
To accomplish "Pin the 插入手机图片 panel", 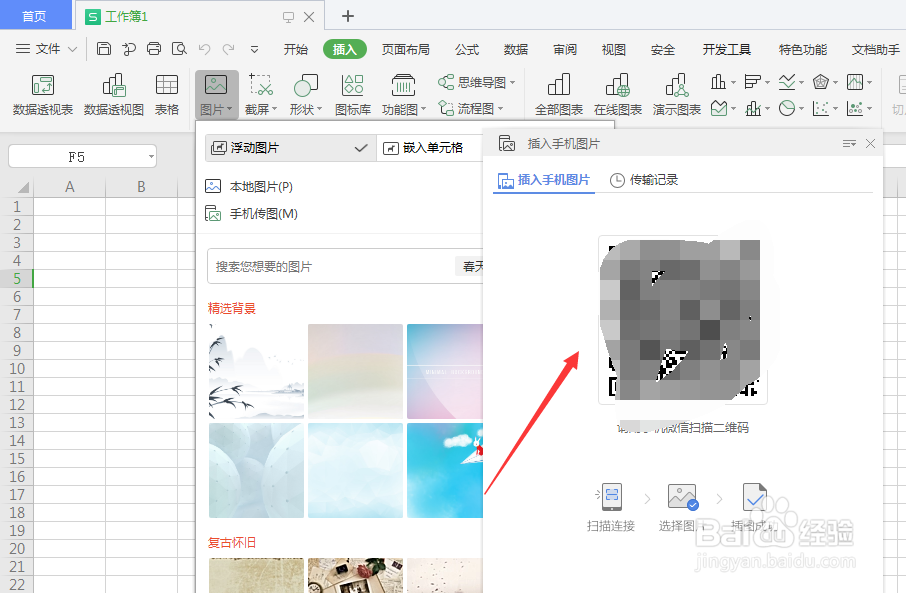I will 847,143.
